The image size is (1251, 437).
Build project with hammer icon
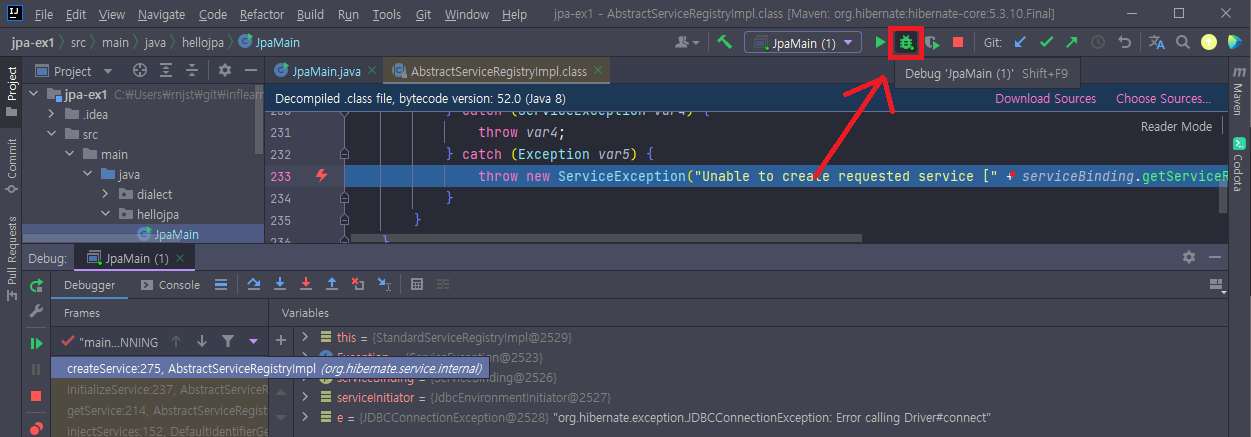(726, 43)
